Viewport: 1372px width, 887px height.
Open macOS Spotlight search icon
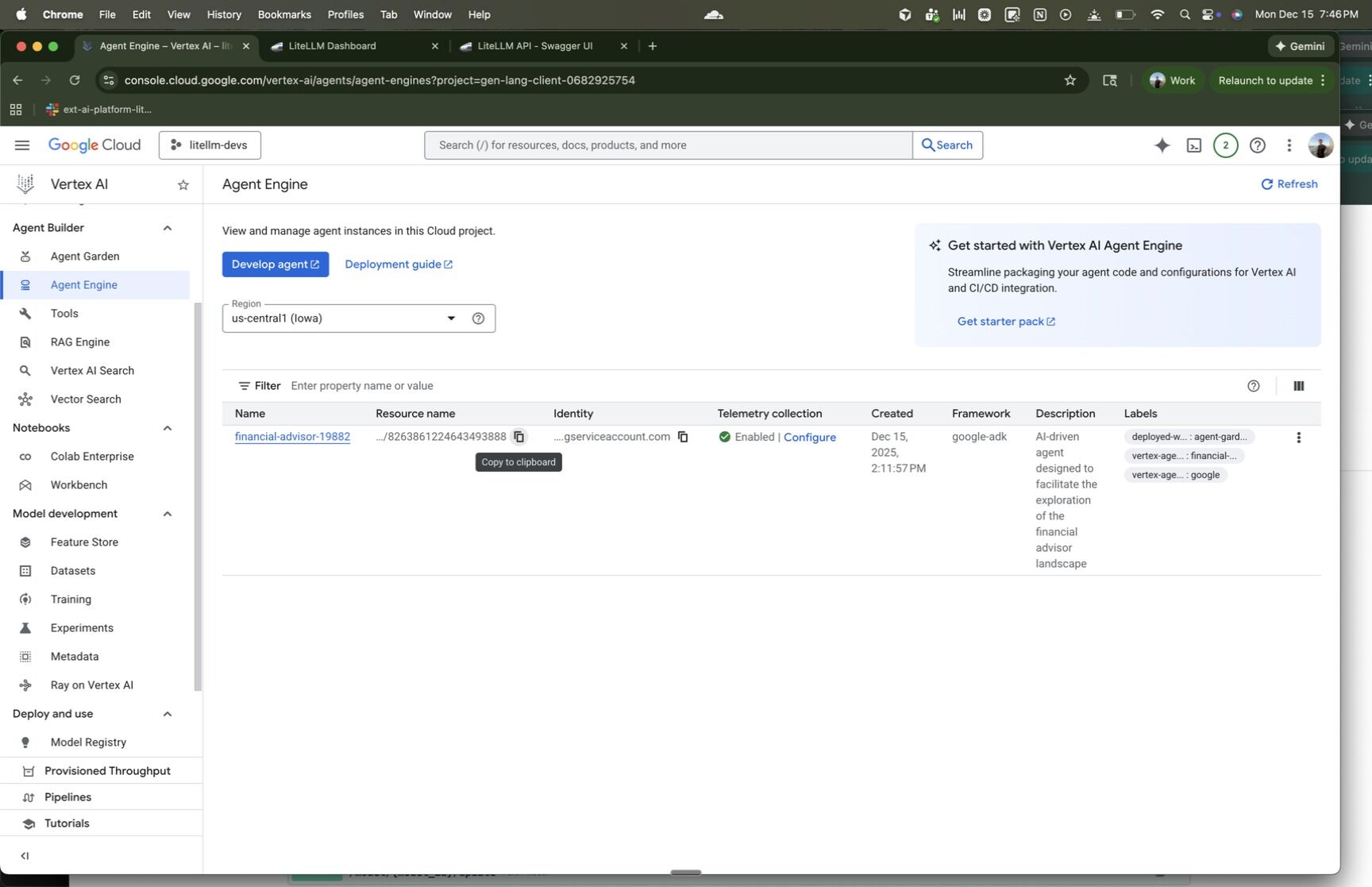pos(1185,14)
